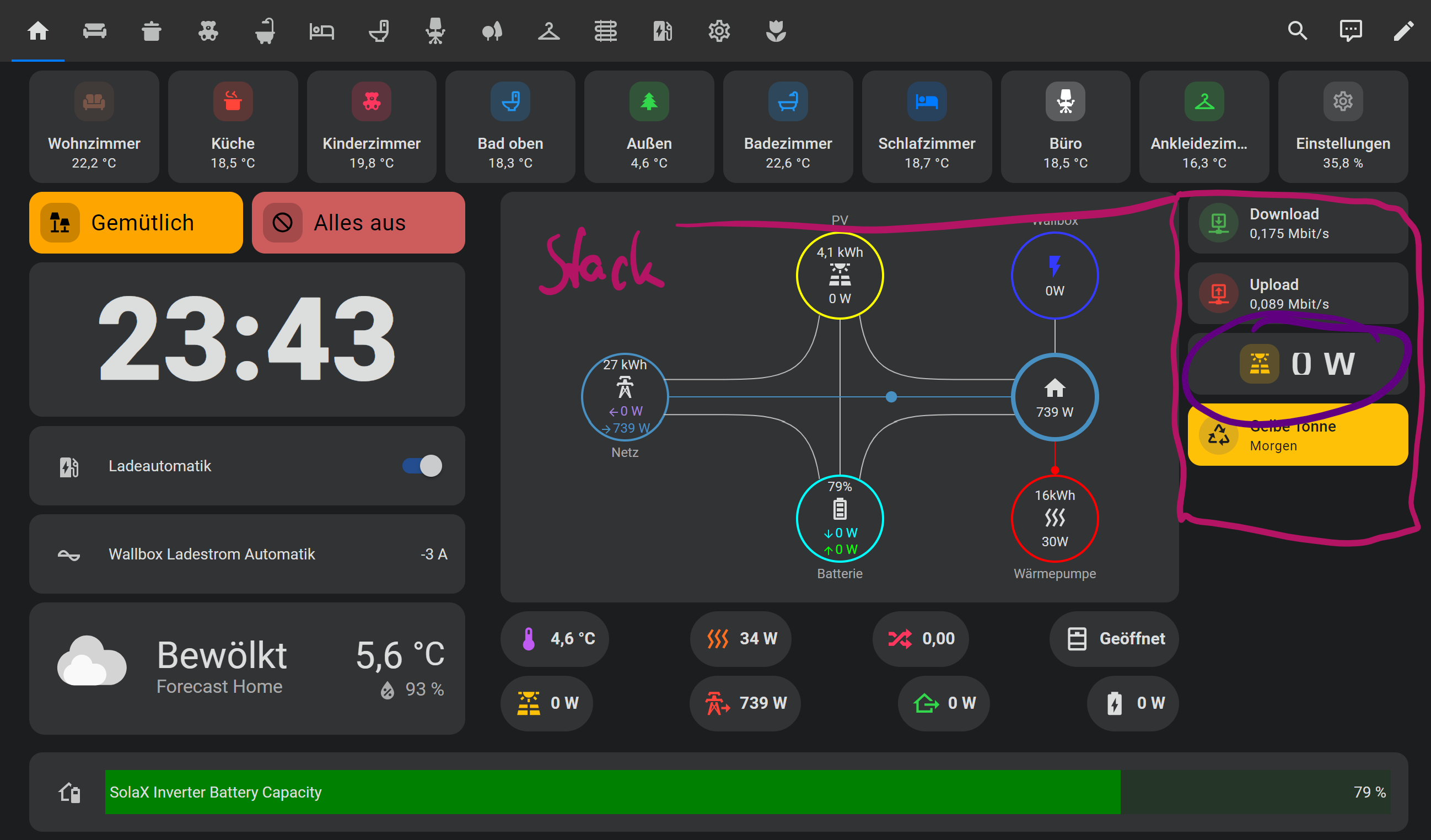Screen dimensions: 1431x840
Task: Open the sofa living room tab
Action: pyautogui.click(x=94, y=31)
